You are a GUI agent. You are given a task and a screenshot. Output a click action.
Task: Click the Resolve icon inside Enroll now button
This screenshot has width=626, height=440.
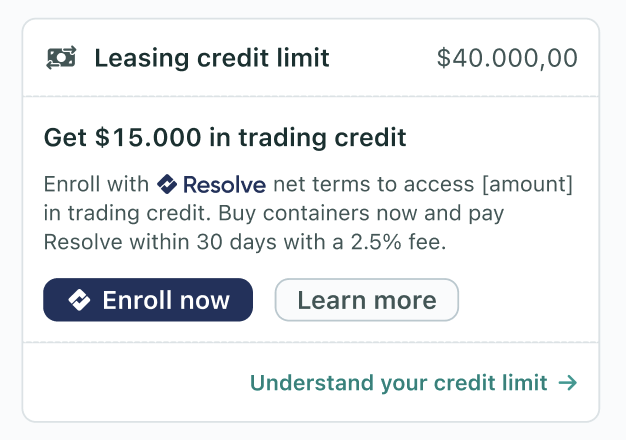79,300
